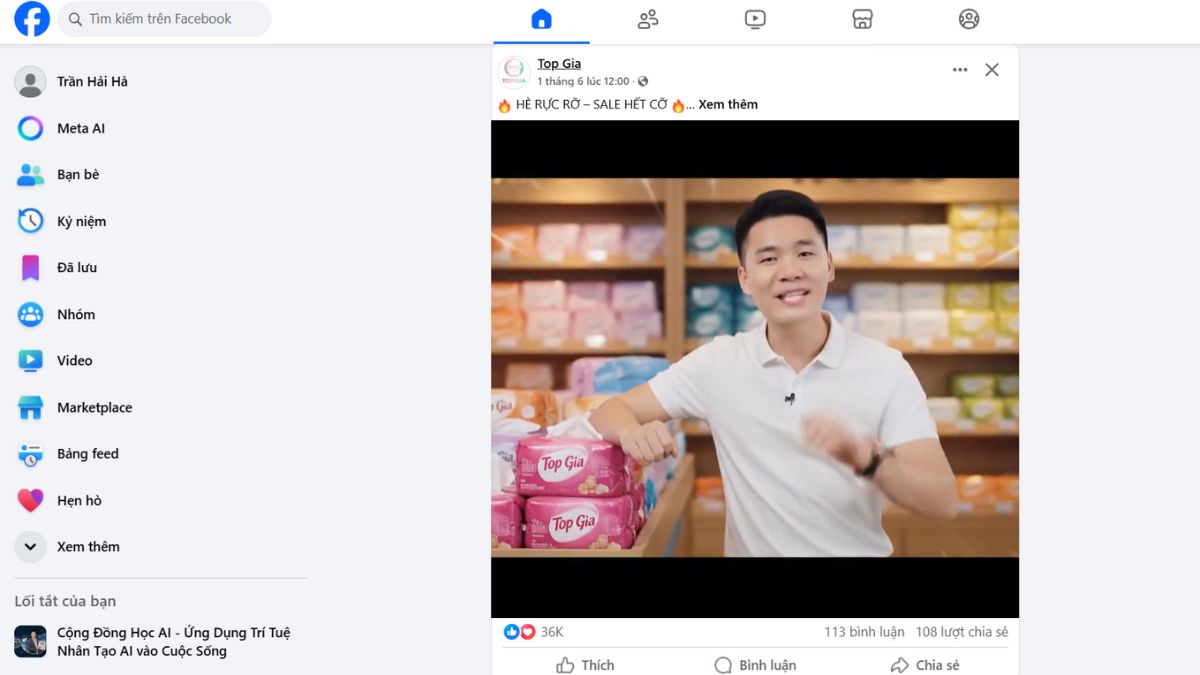
Task: Open the Kỷ niệm clock icon
Action: point(30,221)
